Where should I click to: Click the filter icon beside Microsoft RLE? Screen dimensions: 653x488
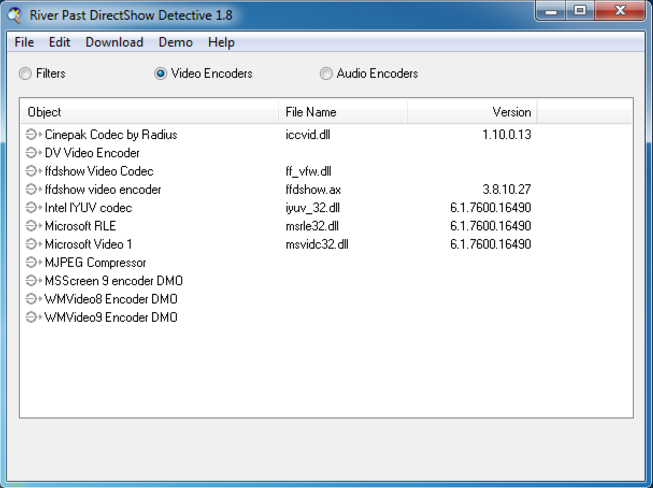pos(34,226)
